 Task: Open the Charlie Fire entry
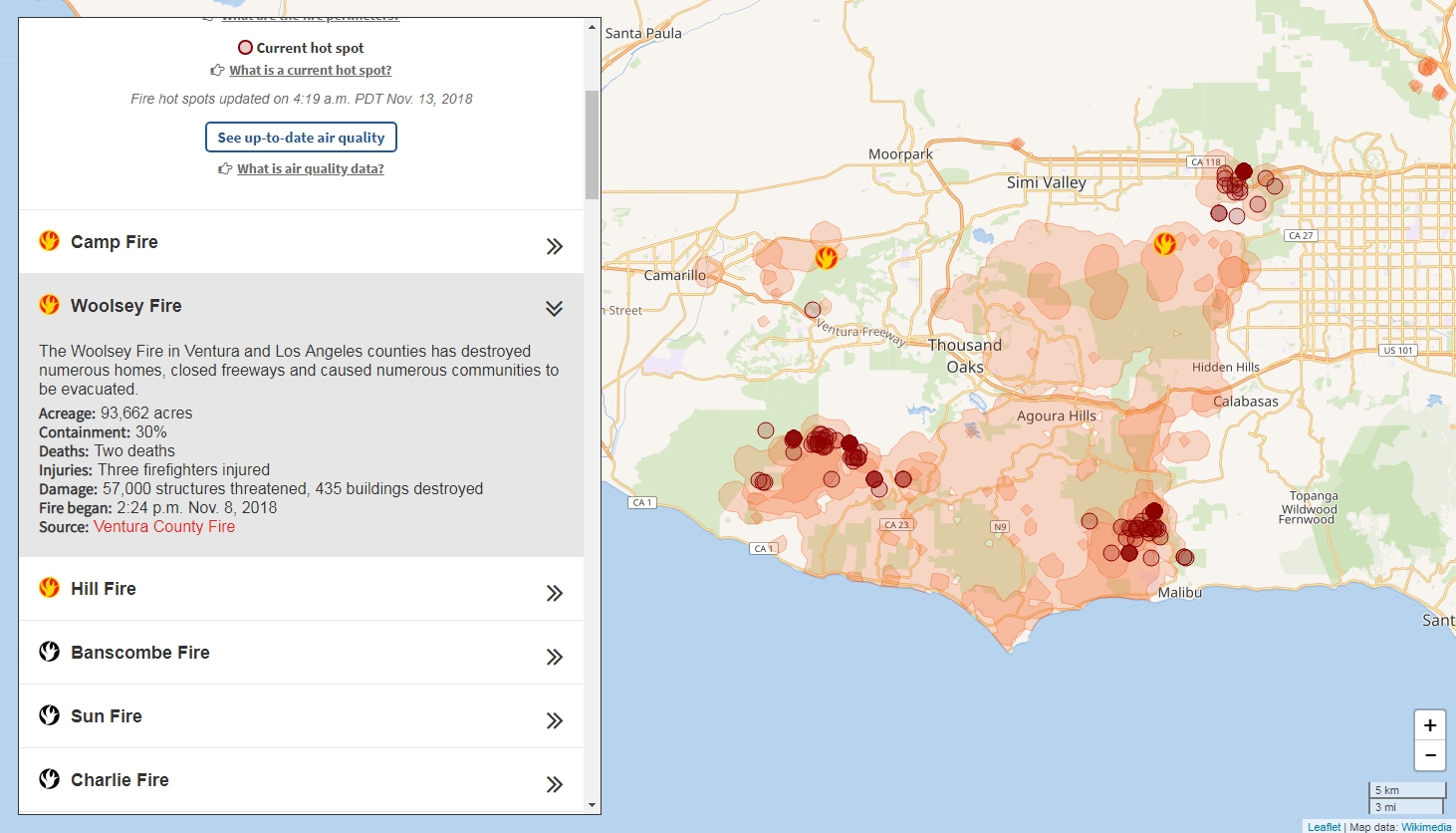[555, 783]
